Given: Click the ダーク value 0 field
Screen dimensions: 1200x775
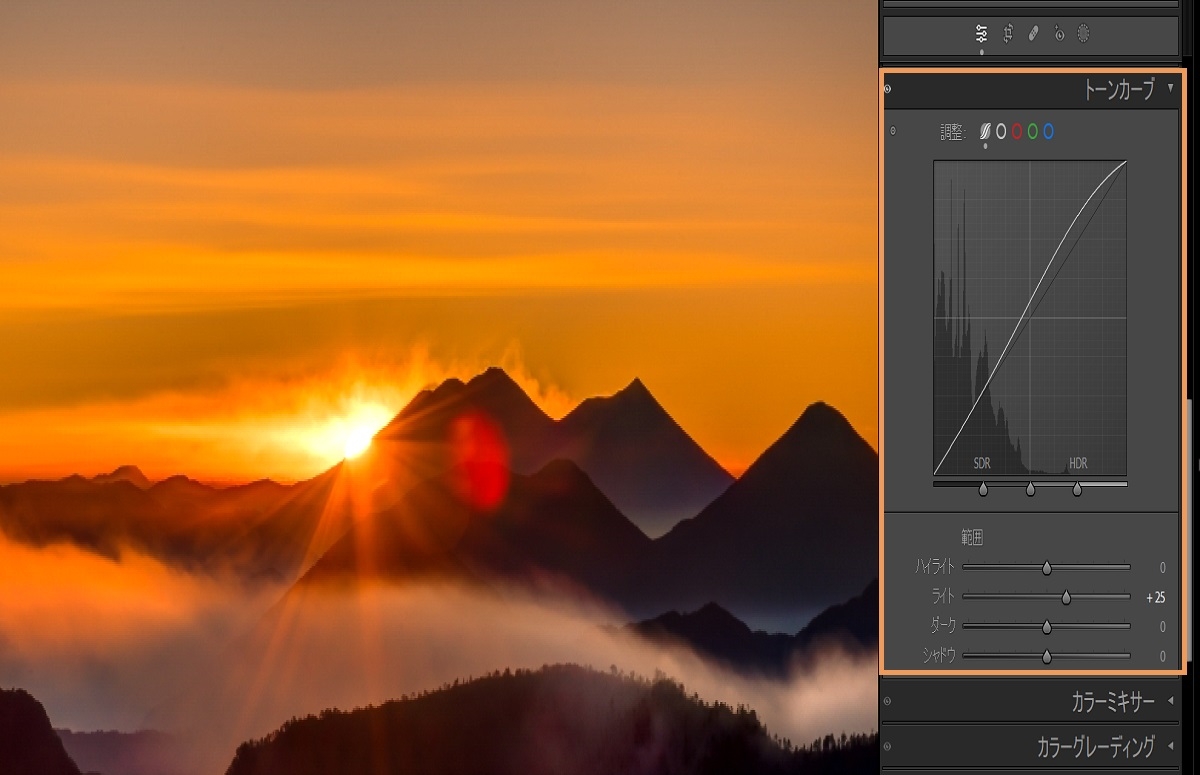Looking at the screenshot, I should 1162,627.
